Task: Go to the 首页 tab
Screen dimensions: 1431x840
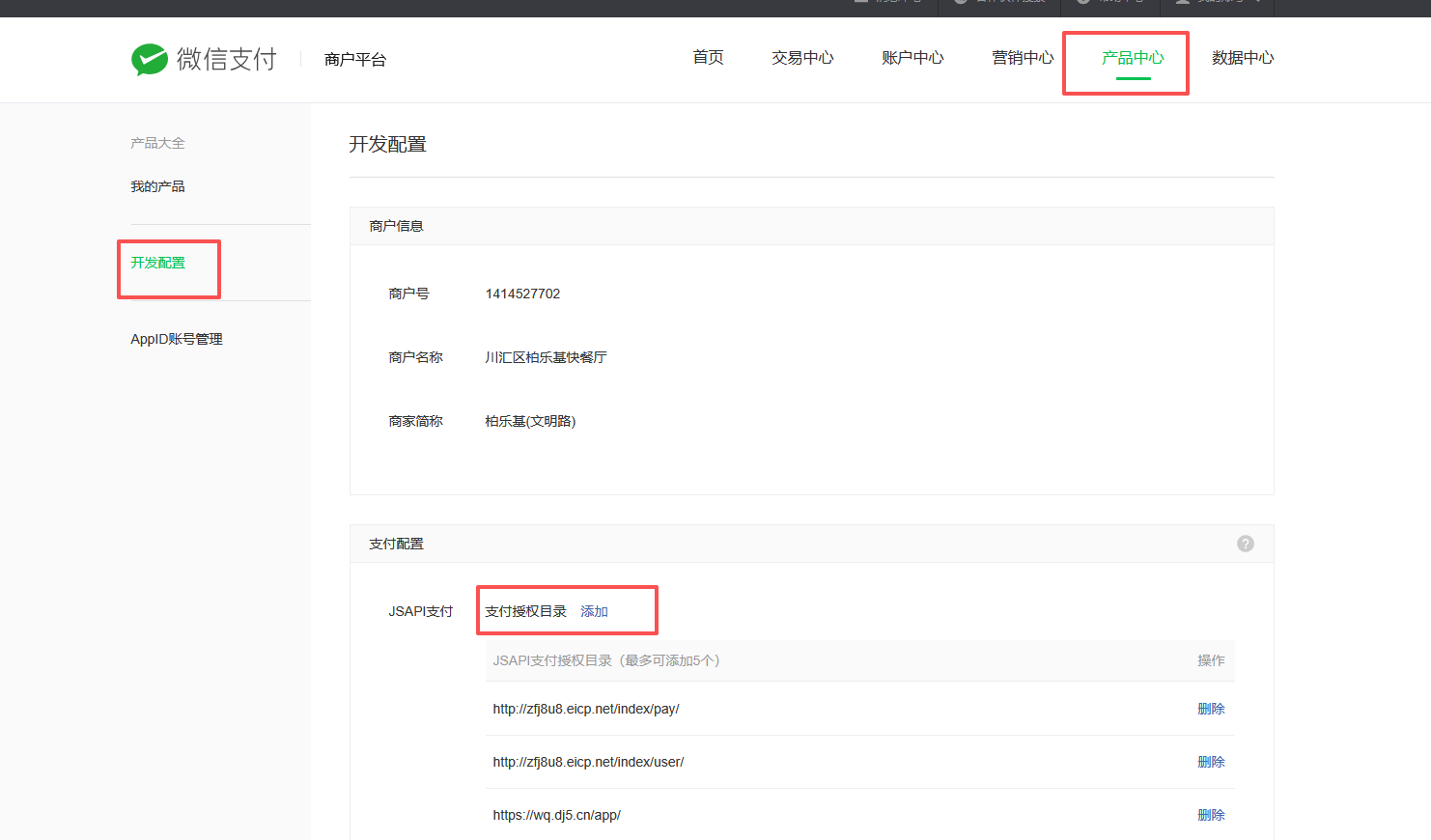Action: pyautogui.click(x=708, y=58)
